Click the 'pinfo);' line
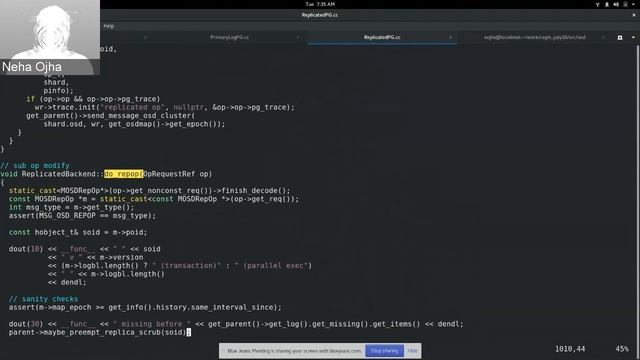 pyautogui.click(x=58, y=91)
